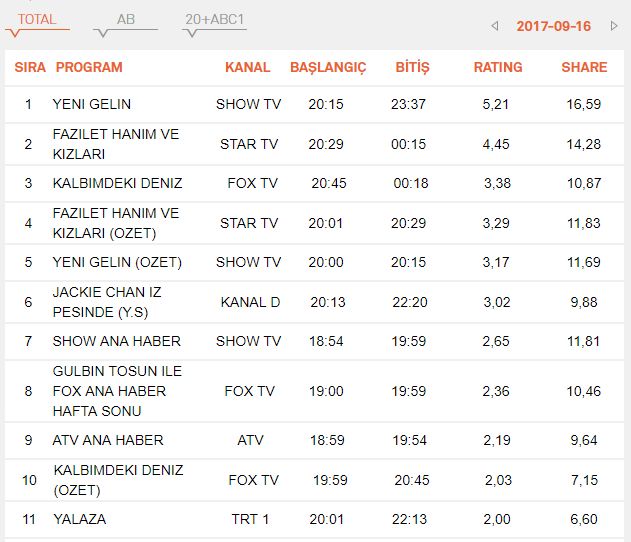The image size is (631, 542).
Task: Sort by the PROGRAM column header
Action: (89, 67)
